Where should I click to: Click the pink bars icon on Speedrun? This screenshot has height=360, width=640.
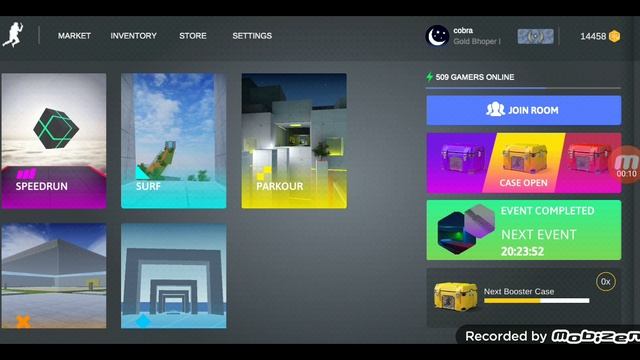click(x=27, y=174)
